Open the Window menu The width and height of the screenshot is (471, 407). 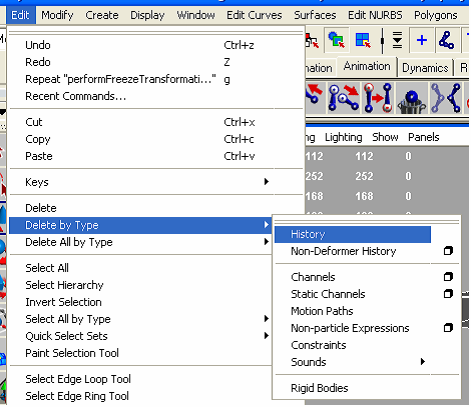[x=196, y=15]
